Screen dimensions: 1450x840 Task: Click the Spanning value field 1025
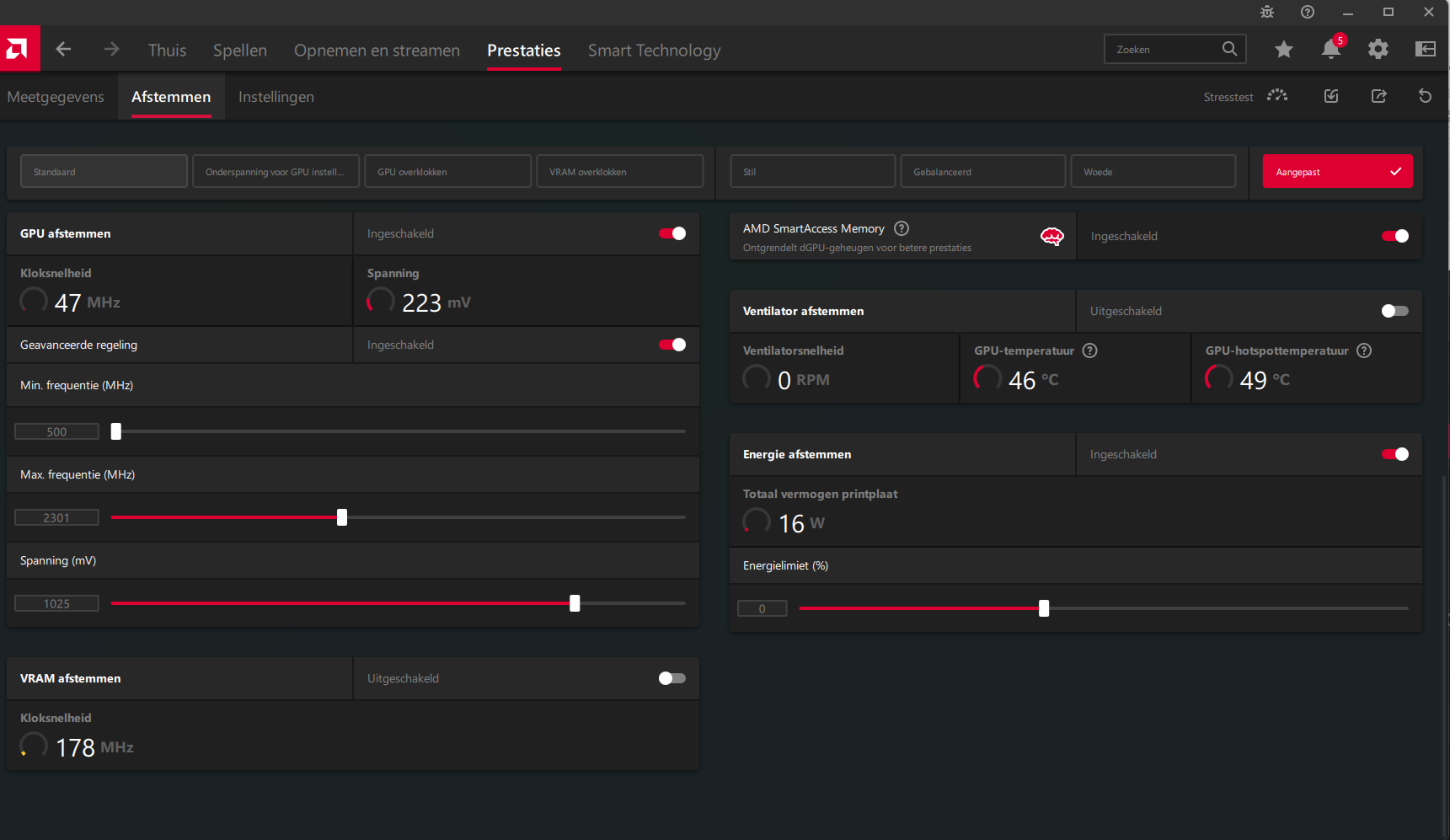tap(56, 603)
